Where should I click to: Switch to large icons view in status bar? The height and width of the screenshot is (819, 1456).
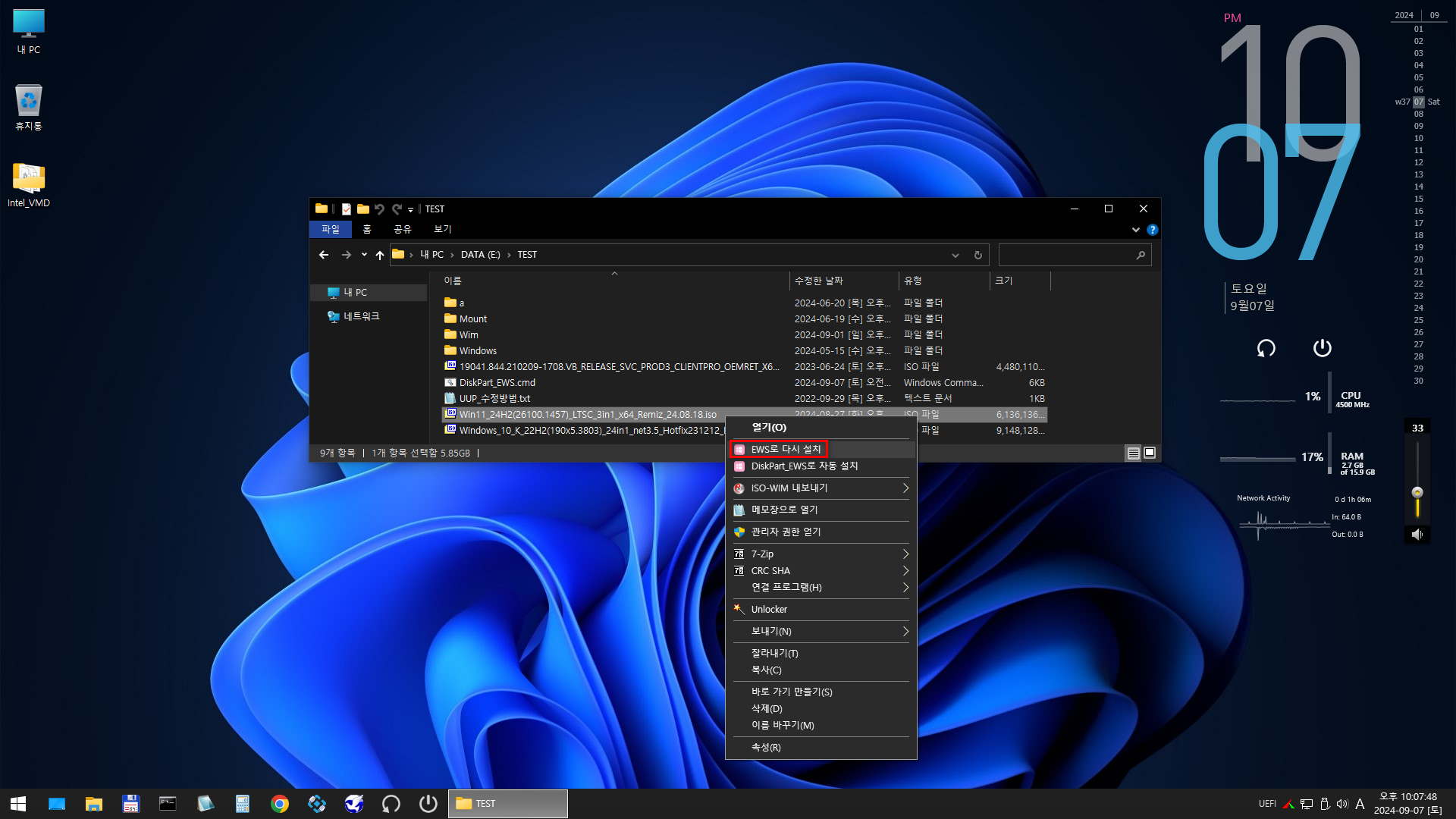(1150, 453)
